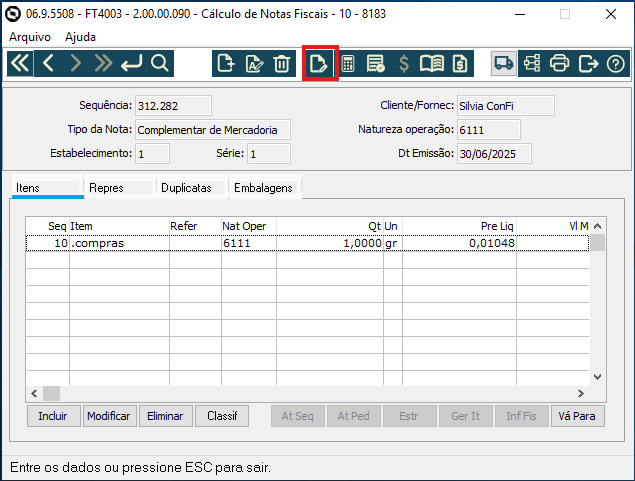Switch to the Itens tab
The width and height of the screenshot is (635, 481).
(47, 187)
